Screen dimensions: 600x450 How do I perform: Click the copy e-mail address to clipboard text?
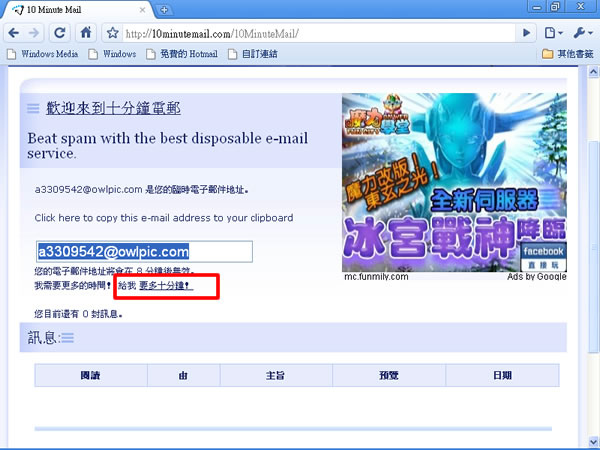(x=164, y=218)
